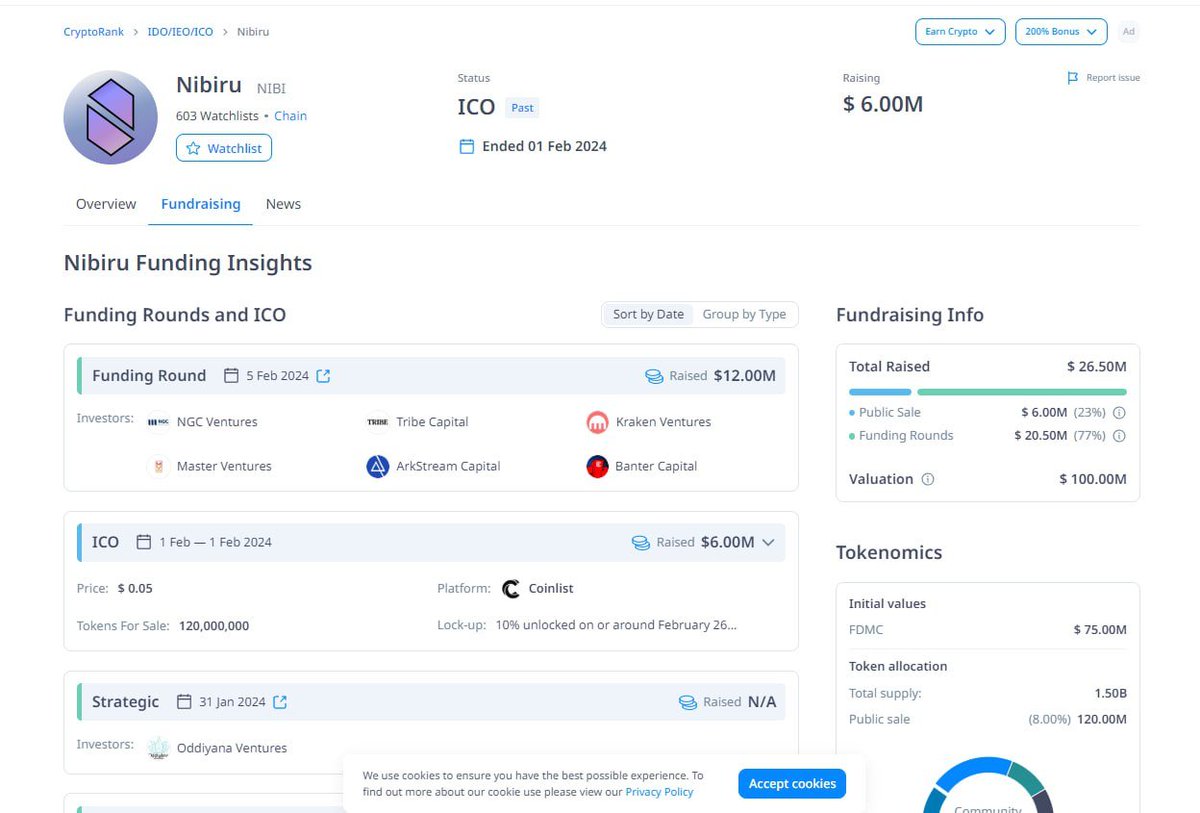Image resolution: width=1200 pixels, height=813 pixels.
Task: Click the Total supply 1.50B value
Action: pos(1110,693)
